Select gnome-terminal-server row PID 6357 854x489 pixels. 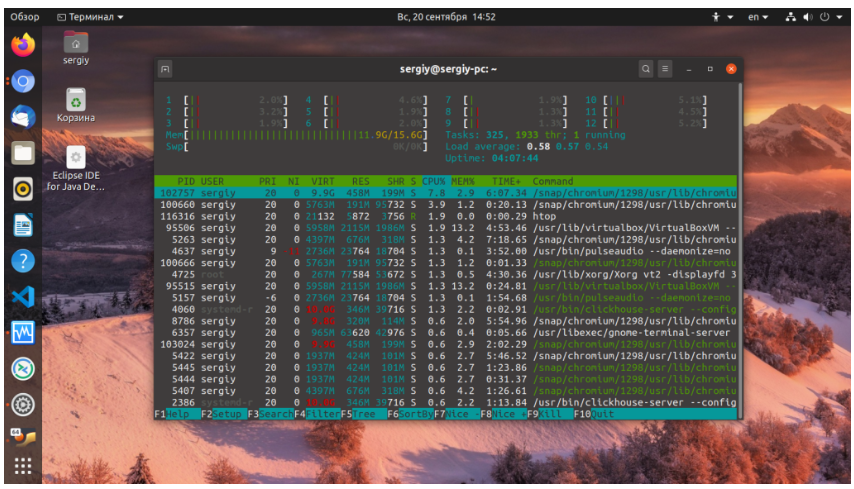(x=446, y=333)
